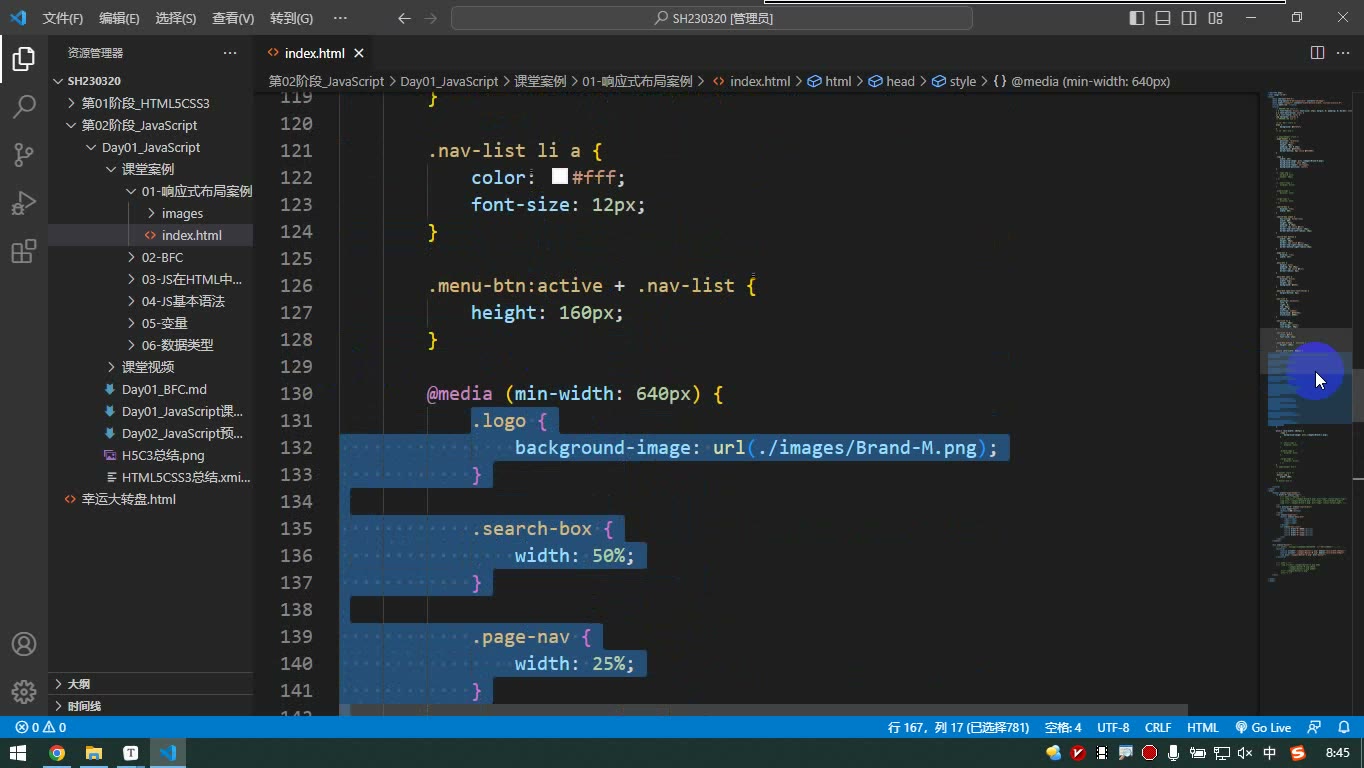The width and height of the screenshot is (1364, 768).
Task: Toggle secondary side bar visibility
Action: point(1189,18)
